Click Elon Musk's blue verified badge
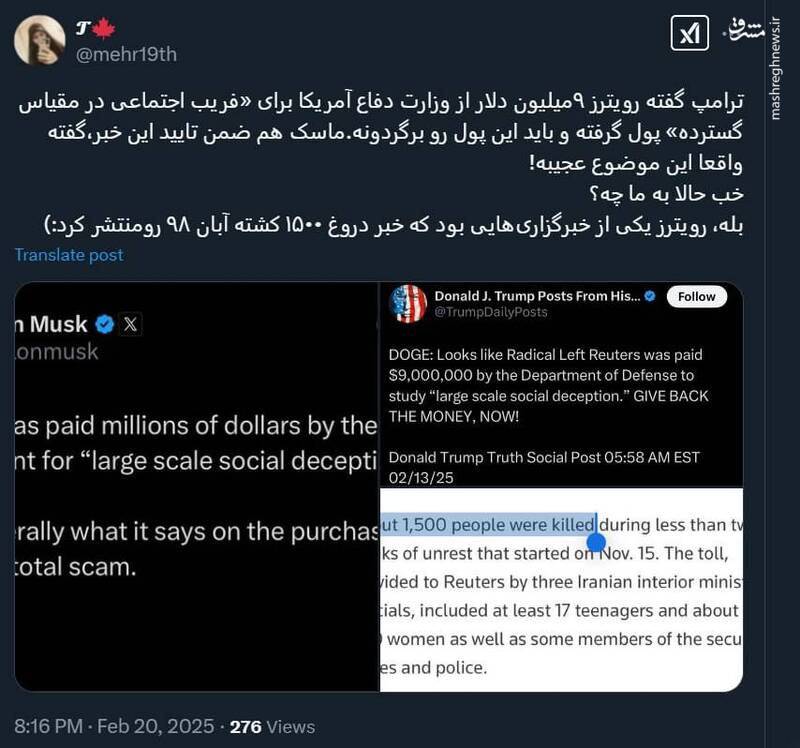This screenshot has height=748, width=800. pyautogui.click(x=104, y=323)
